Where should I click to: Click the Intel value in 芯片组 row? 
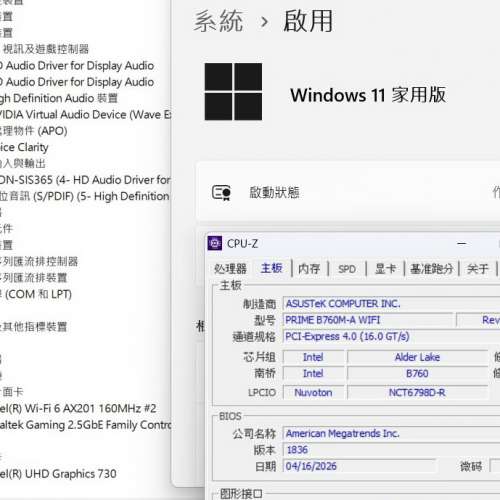313,357
